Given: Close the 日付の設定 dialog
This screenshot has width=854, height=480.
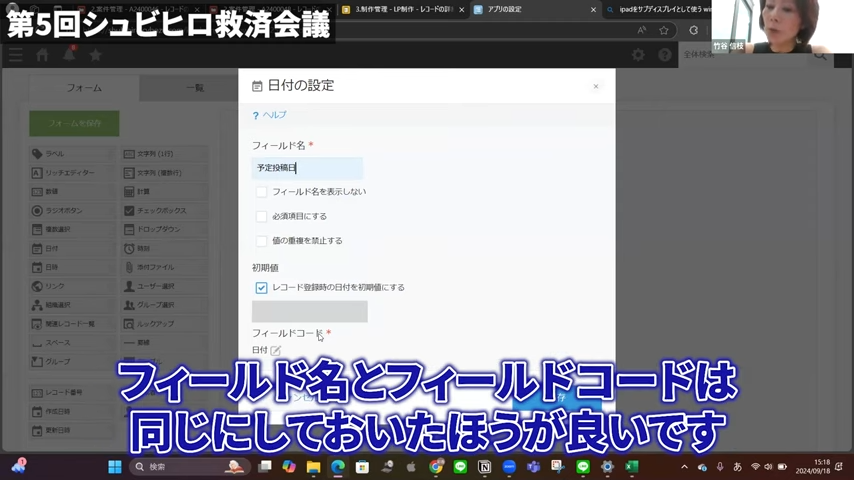Looking at the screenshot, I should (x=596, y=86).
